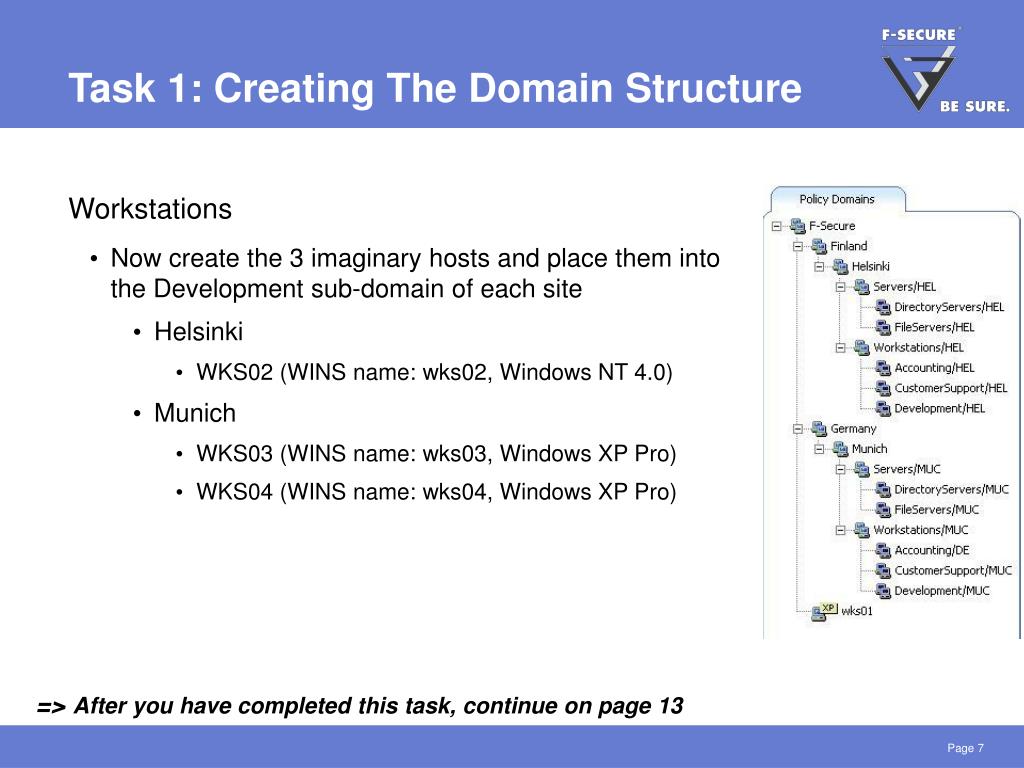Image resolution: width=1024 pixels, height=768 pixels.
Task: Click the WKS03 Windows XP Pro line
Action: [436, 453]
